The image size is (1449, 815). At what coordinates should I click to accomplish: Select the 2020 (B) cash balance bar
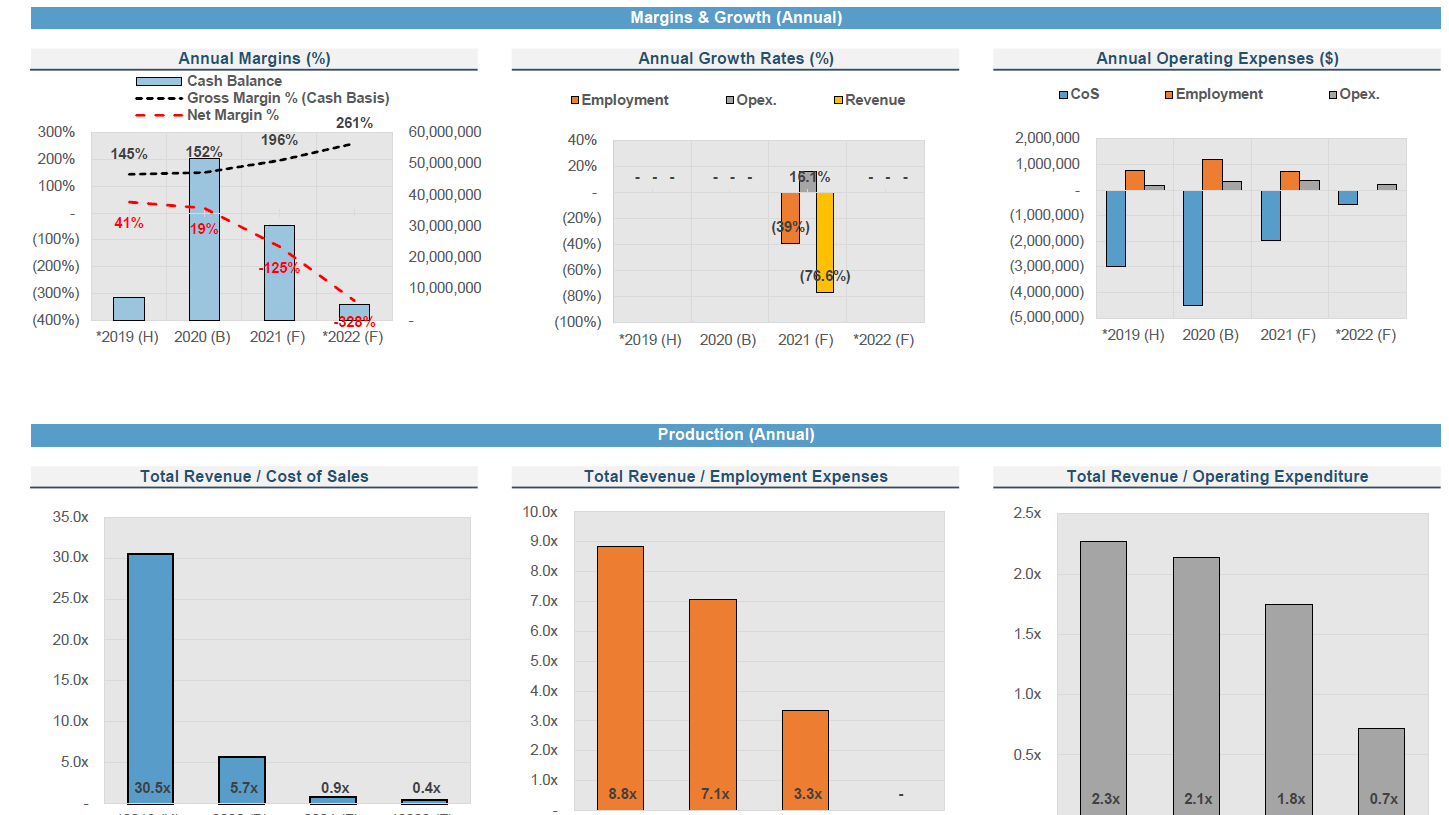point(204,239)
